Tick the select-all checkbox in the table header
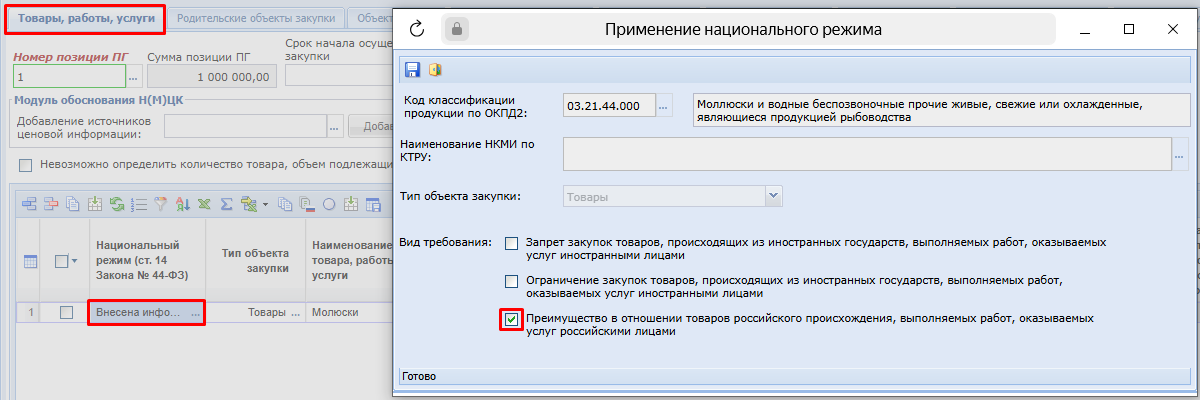The height and width of the screenshot is (400, 1200). pyautogui.click(x=62, y=261)
